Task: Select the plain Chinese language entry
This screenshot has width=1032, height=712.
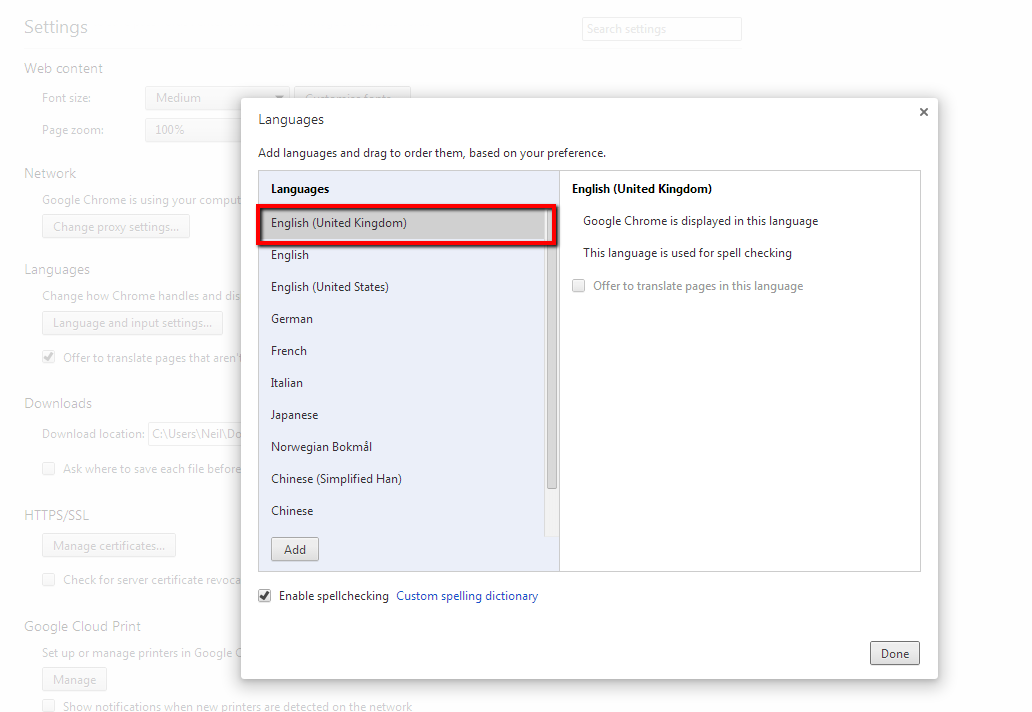Action: [x=402, y=511]
